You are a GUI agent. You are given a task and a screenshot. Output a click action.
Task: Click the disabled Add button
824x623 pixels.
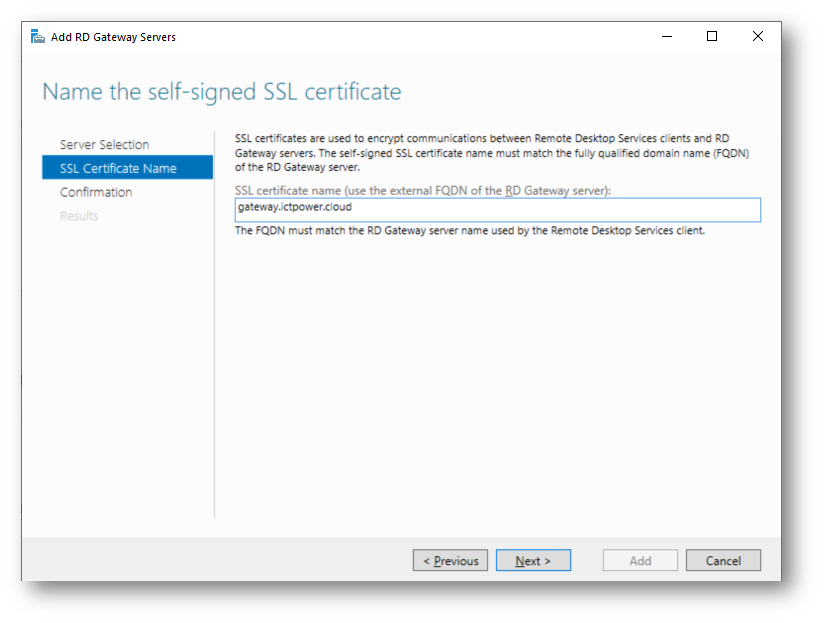[x=640, y=561]
